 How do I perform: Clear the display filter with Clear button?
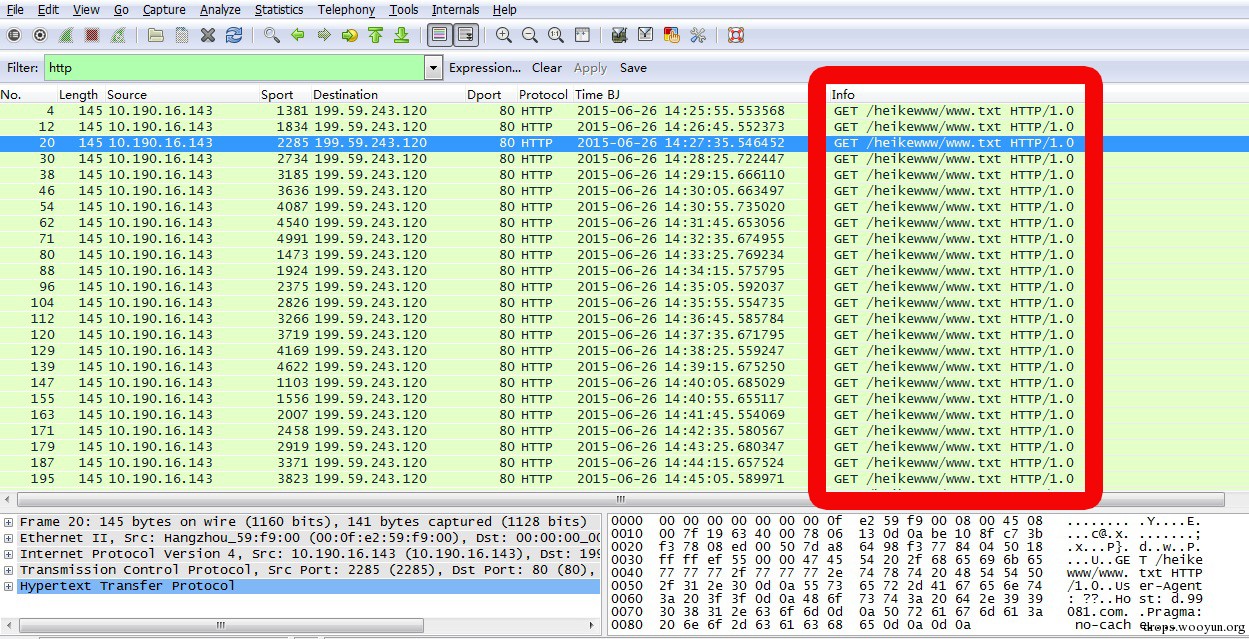click(x=546, y=68)
